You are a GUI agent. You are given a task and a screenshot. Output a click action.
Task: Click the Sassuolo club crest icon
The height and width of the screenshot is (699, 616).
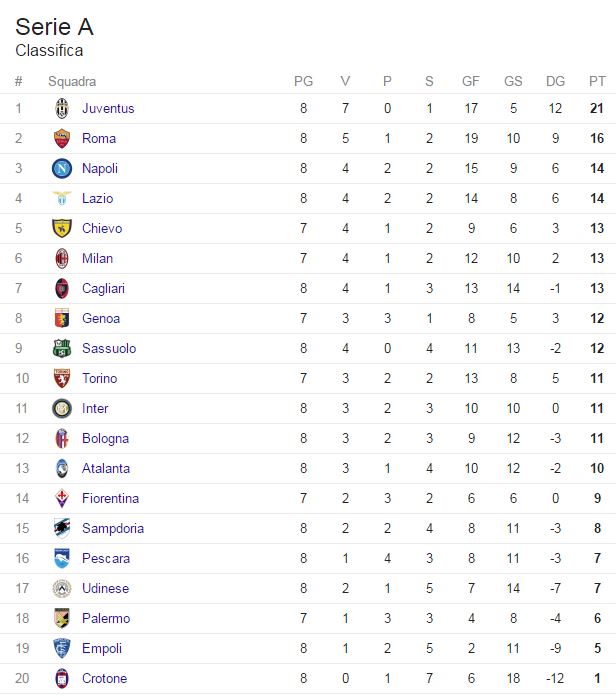coord(62,348)
